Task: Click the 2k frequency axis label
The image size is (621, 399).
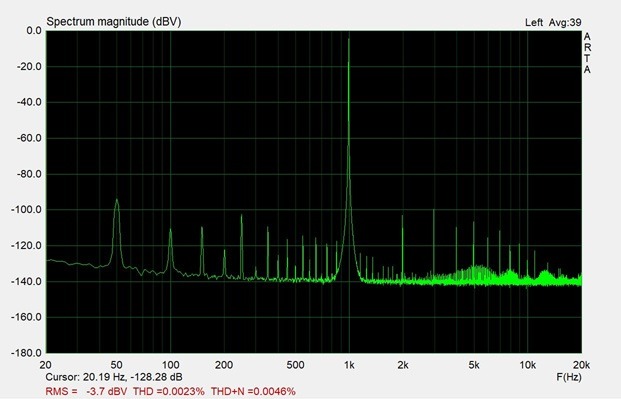Action: click(402, 365)
